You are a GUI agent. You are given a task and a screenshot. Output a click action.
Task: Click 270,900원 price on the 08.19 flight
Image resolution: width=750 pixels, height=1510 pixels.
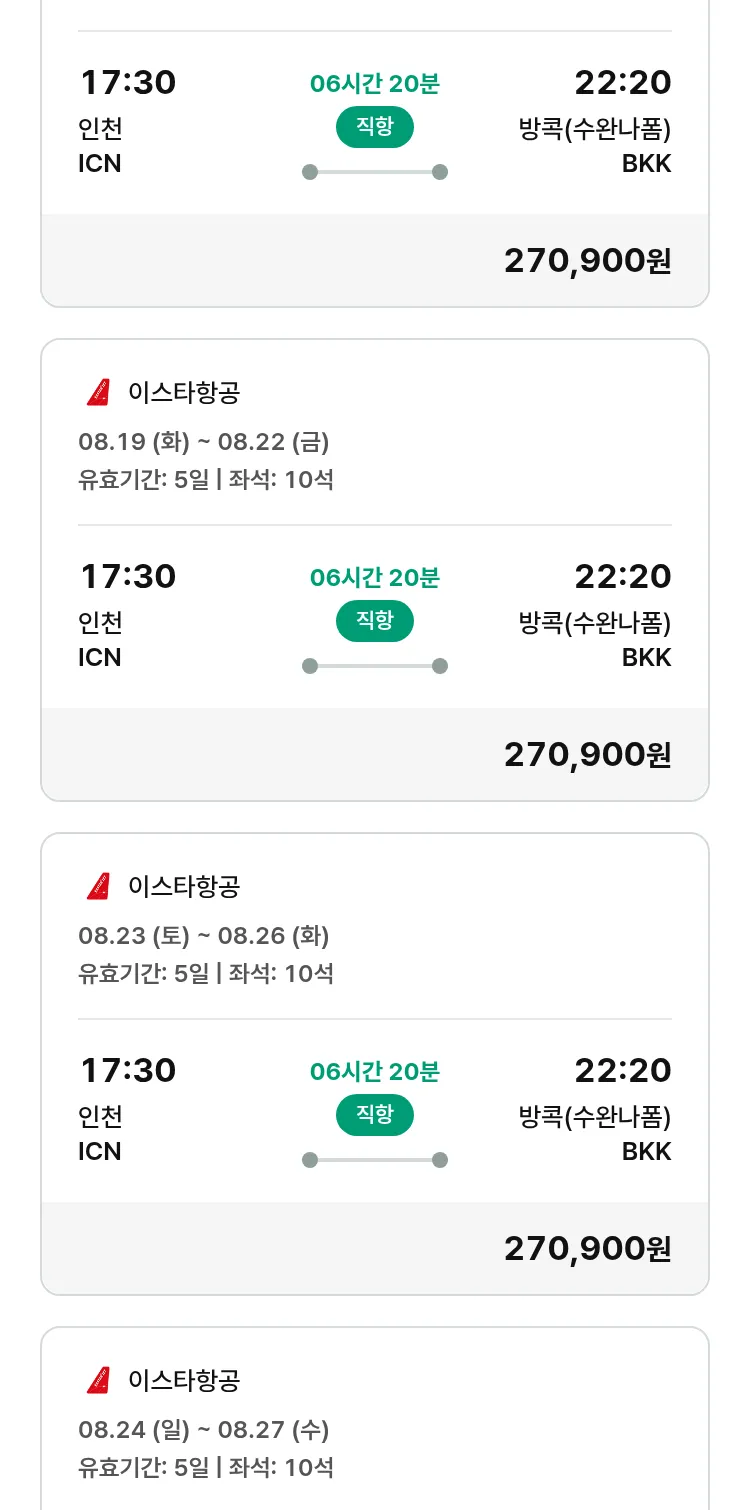point(587,754)
